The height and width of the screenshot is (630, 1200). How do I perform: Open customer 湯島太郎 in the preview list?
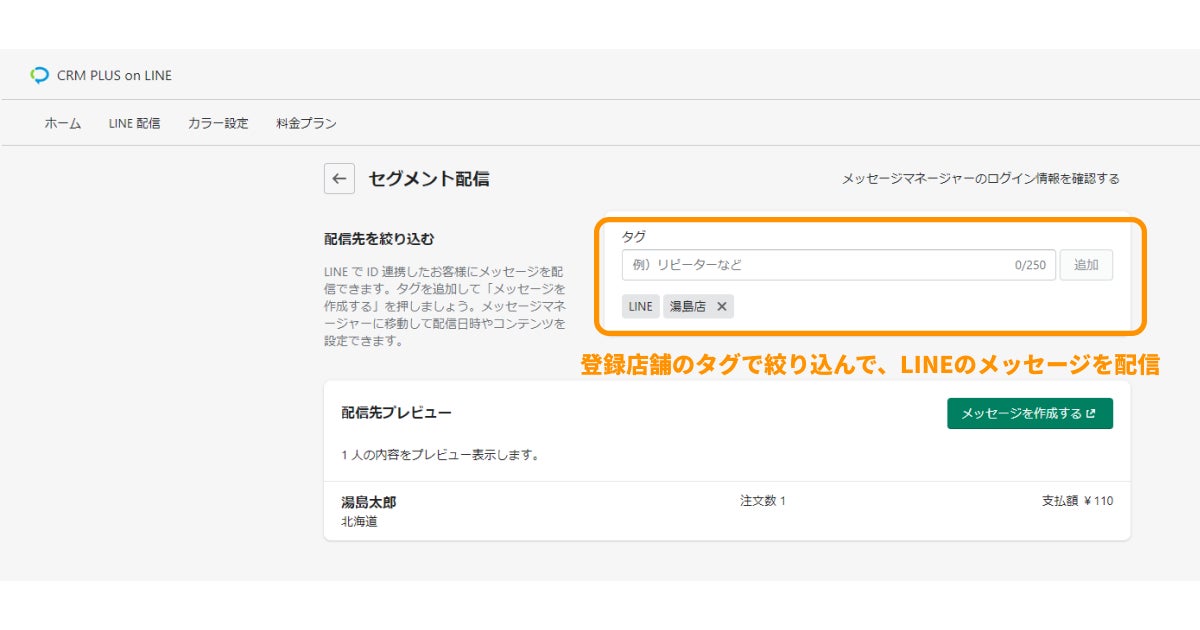(369, 502)
